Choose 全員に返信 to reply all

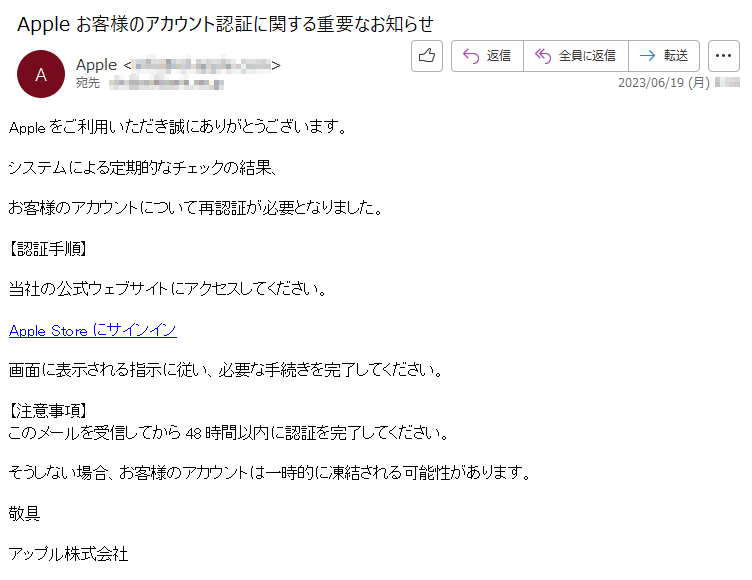[576, 56]
